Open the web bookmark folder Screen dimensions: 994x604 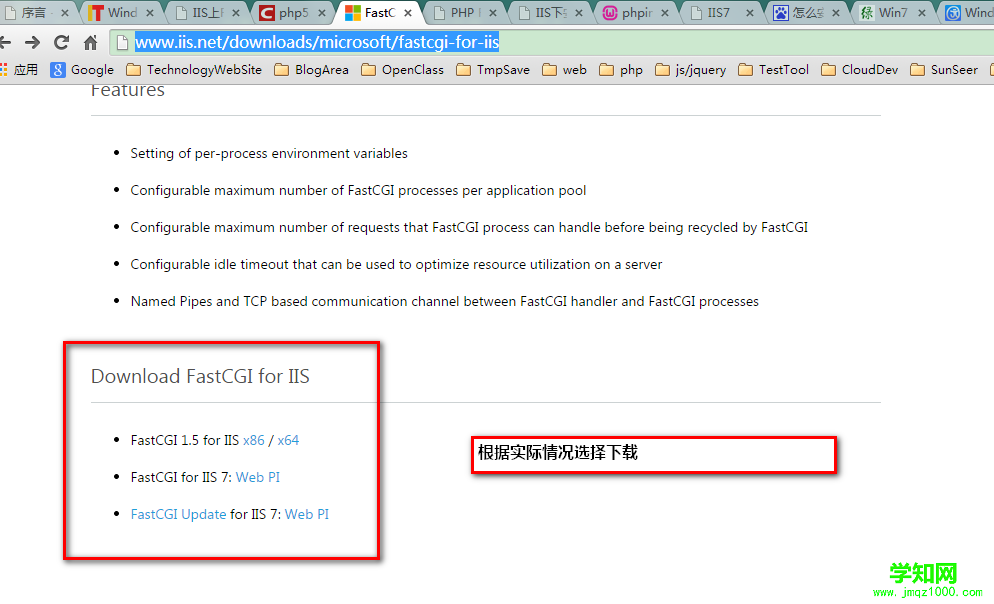click(564, 70)
